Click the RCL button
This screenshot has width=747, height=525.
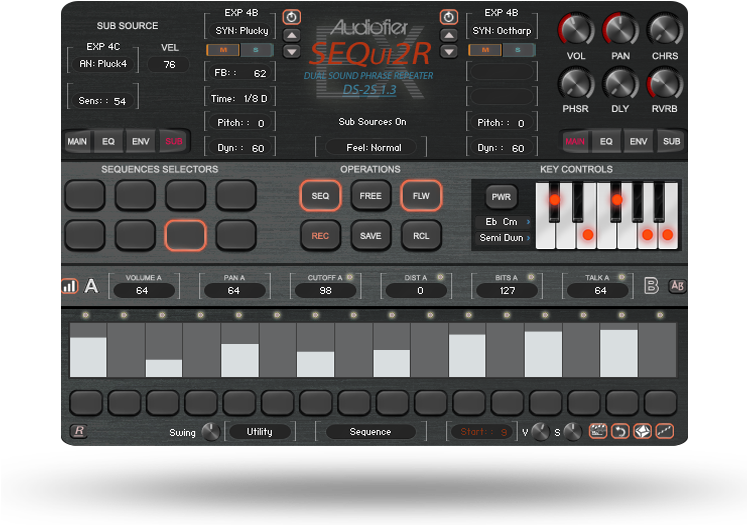(x=421, y=236)
